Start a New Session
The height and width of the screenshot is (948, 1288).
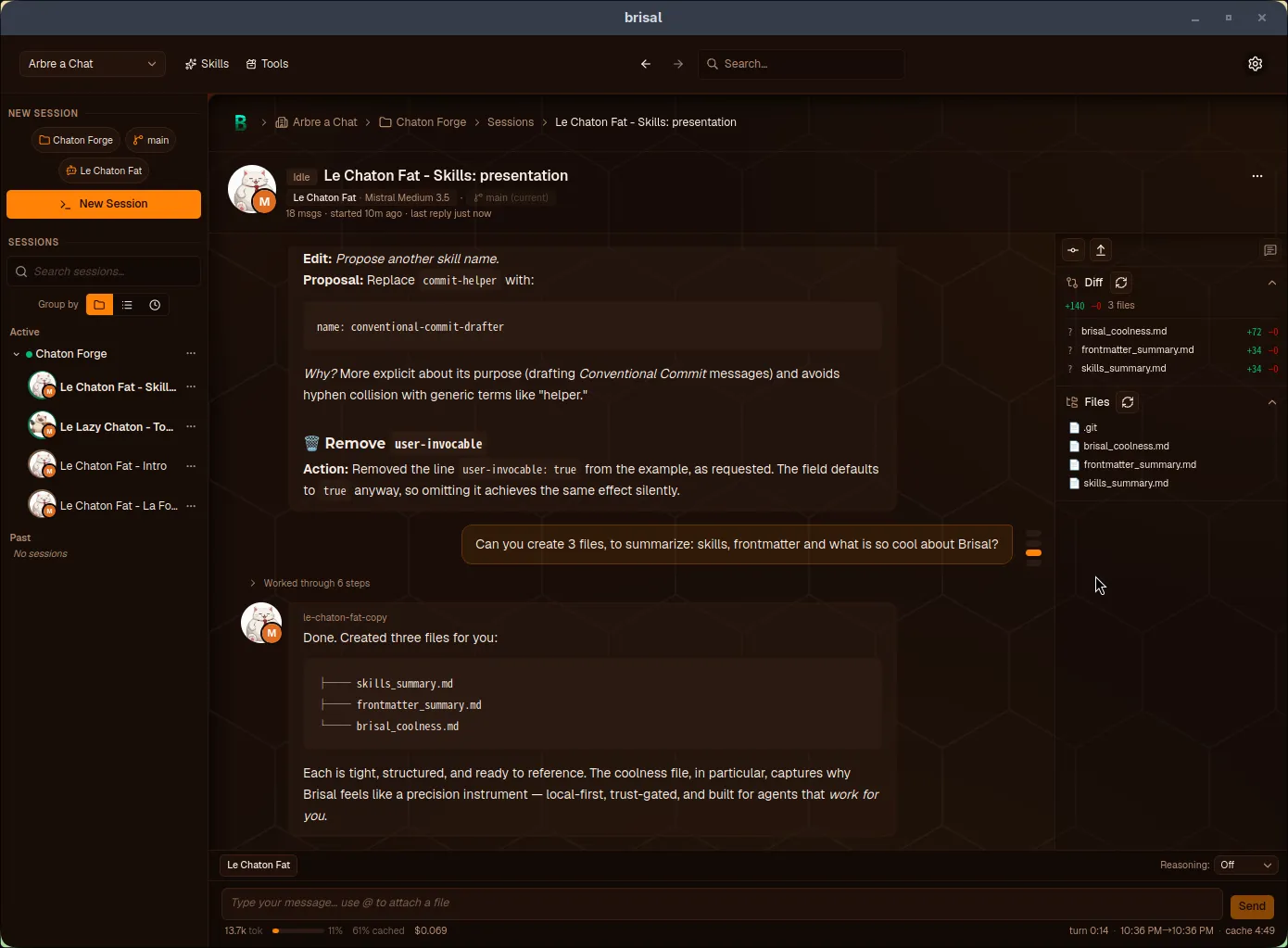104,204
